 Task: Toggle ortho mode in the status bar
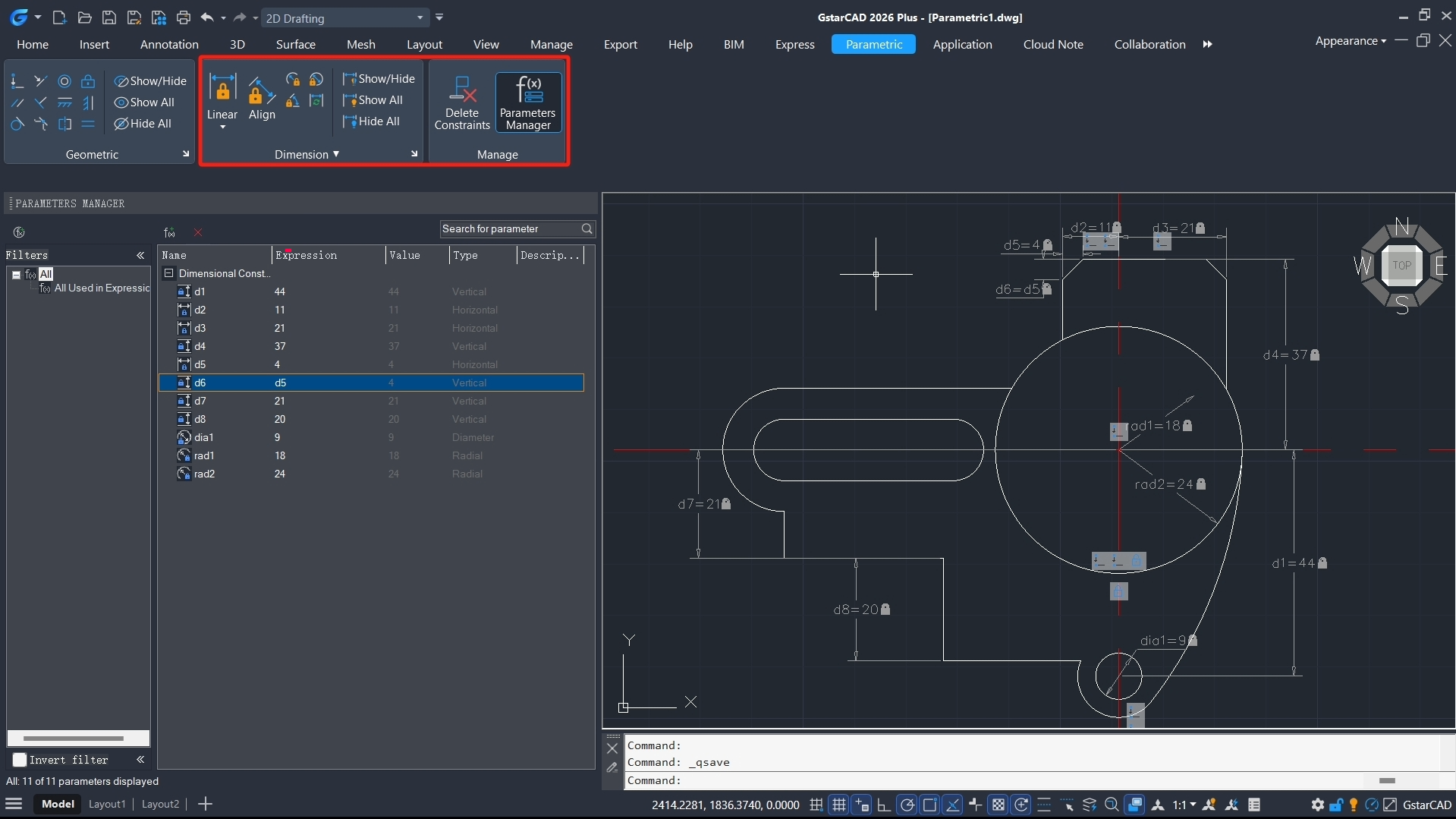point(884,805)
